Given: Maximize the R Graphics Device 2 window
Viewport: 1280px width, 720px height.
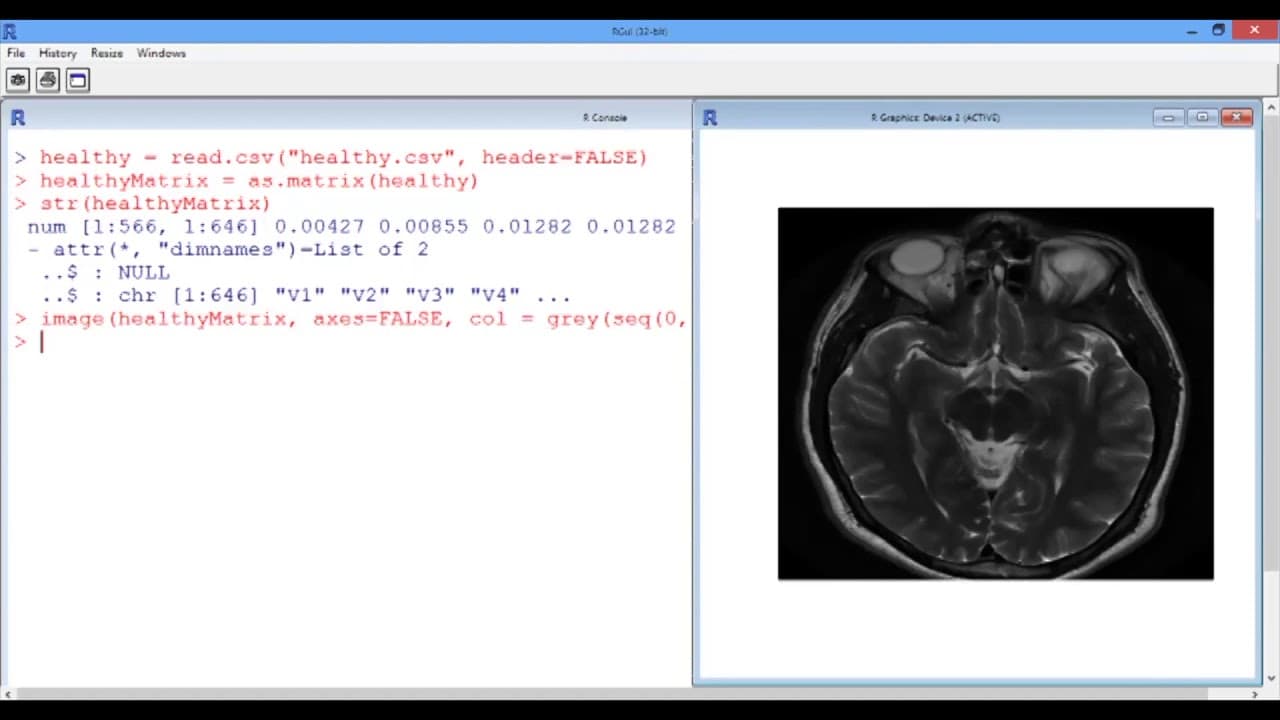Looking at the screenshot, I should [1202, 118].
